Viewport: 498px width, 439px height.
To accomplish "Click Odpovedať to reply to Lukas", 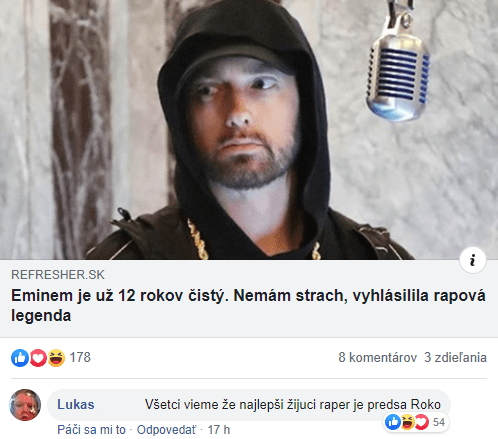I will (x=167, y=430).
